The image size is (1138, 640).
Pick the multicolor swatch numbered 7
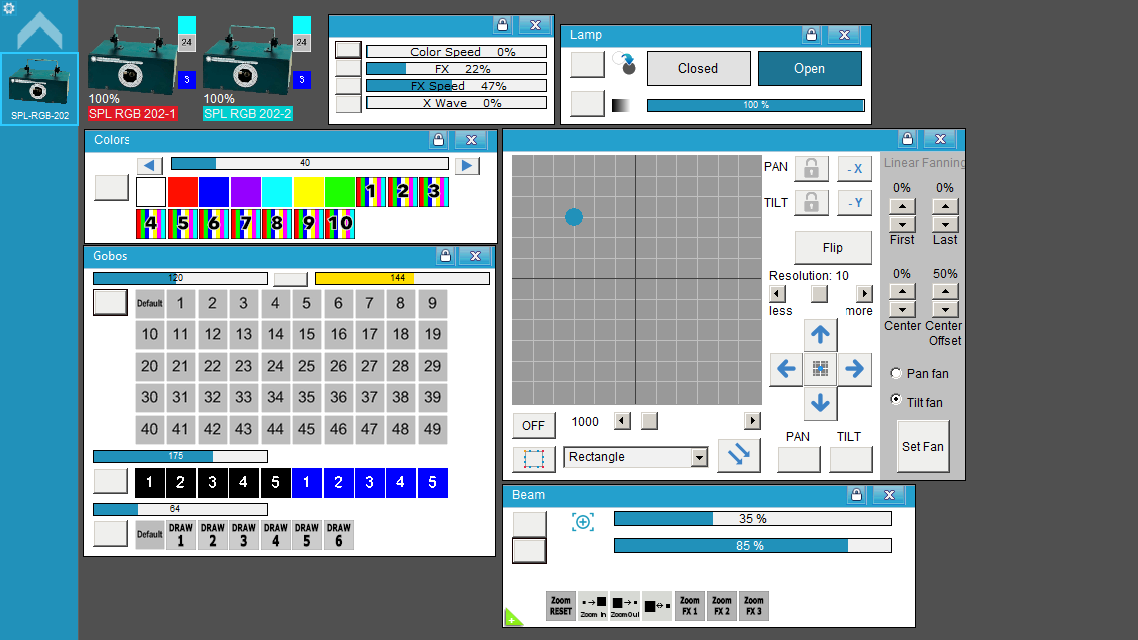(245, 223)
